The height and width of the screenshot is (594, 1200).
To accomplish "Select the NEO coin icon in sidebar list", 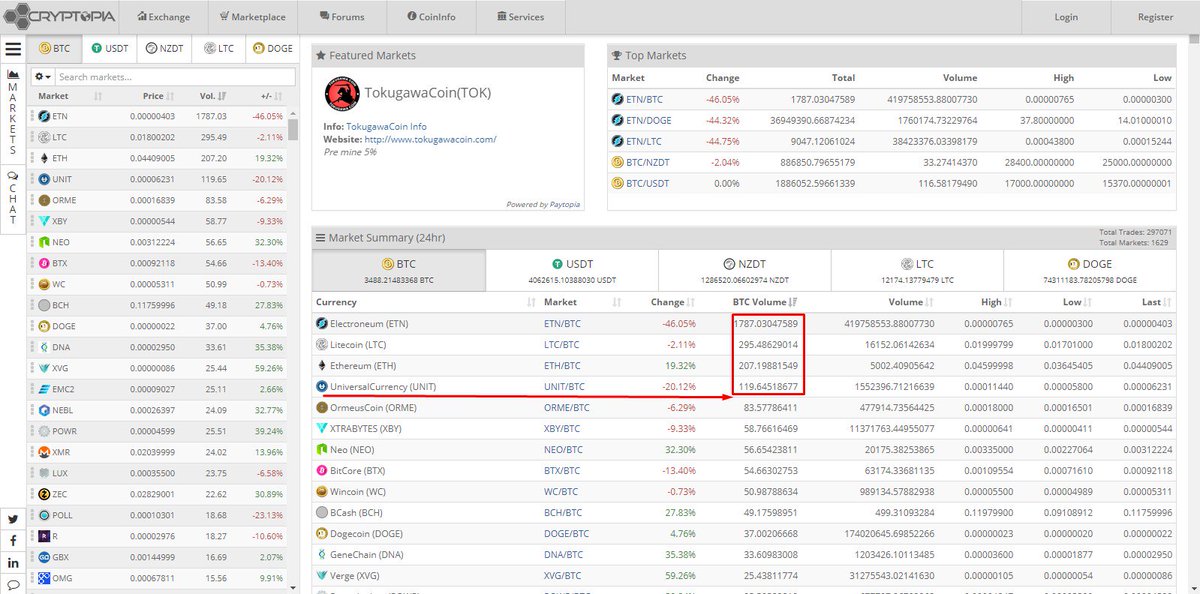I will pyautogui.click(x=44, y=242).
